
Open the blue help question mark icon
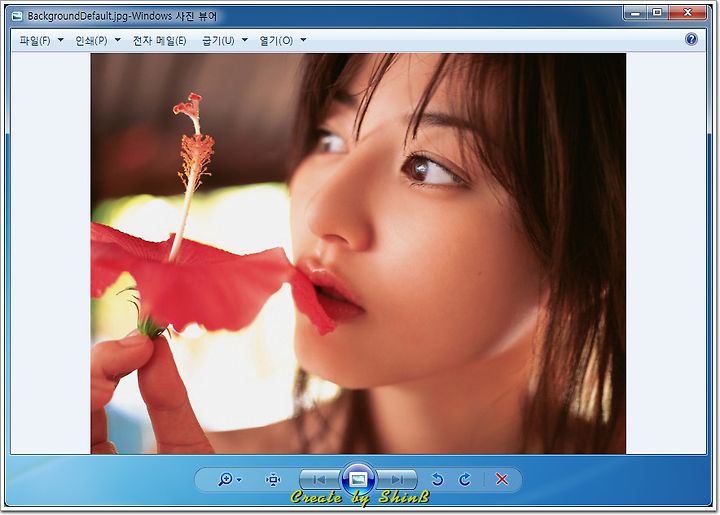click(691, 39)
